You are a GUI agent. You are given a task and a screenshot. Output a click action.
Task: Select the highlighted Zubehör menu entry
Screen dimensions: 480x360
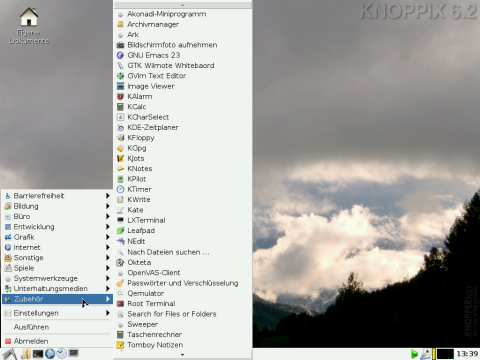click(57, 299)
